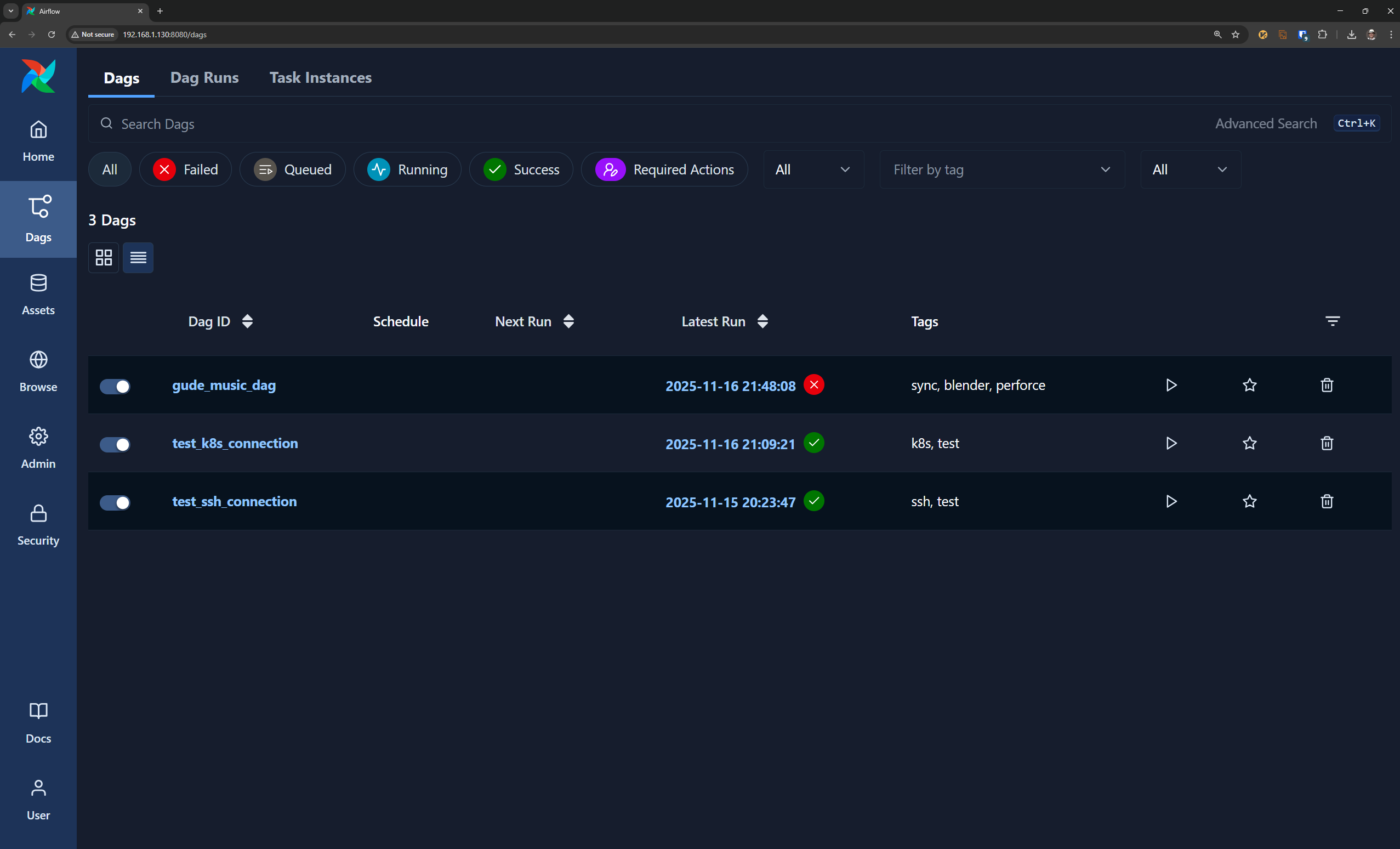The width and height of the screenshot is (1400, 849).
Task: Delete test_ssh_connection using trash icon
Action: pos(1326,501)
